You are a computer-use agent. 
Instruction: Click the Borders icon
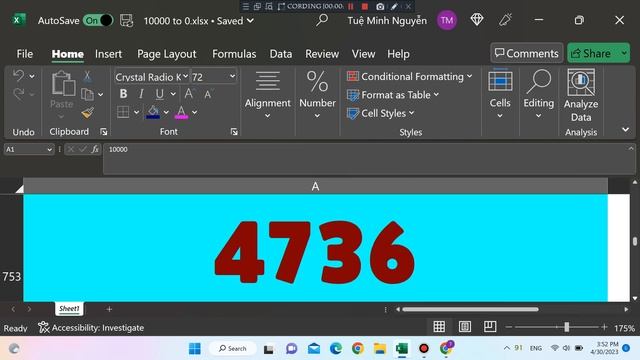click(x=123, y=112)
